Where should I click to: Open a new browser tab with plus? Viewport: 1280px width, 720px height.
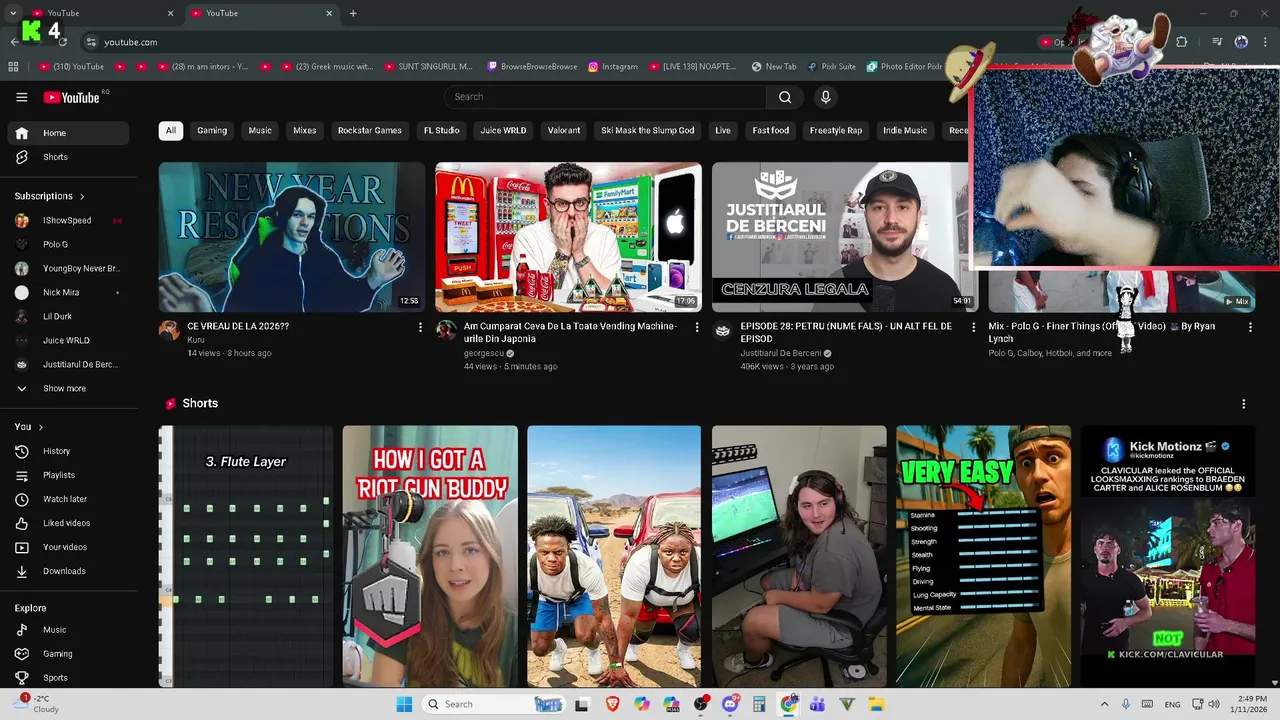(x=353, y=13)
